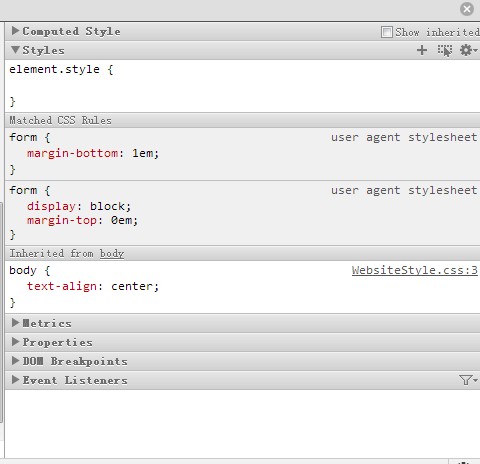
Task: Open the WebsiteStyle.css:3 source link
Action: 415,270
